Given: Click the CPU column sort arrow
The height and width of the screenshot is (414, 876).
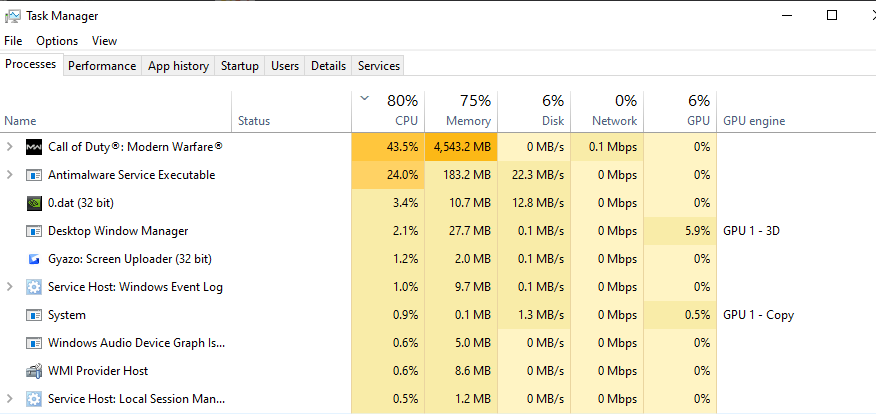Looking at the screenshot, I should pos(365,98).
